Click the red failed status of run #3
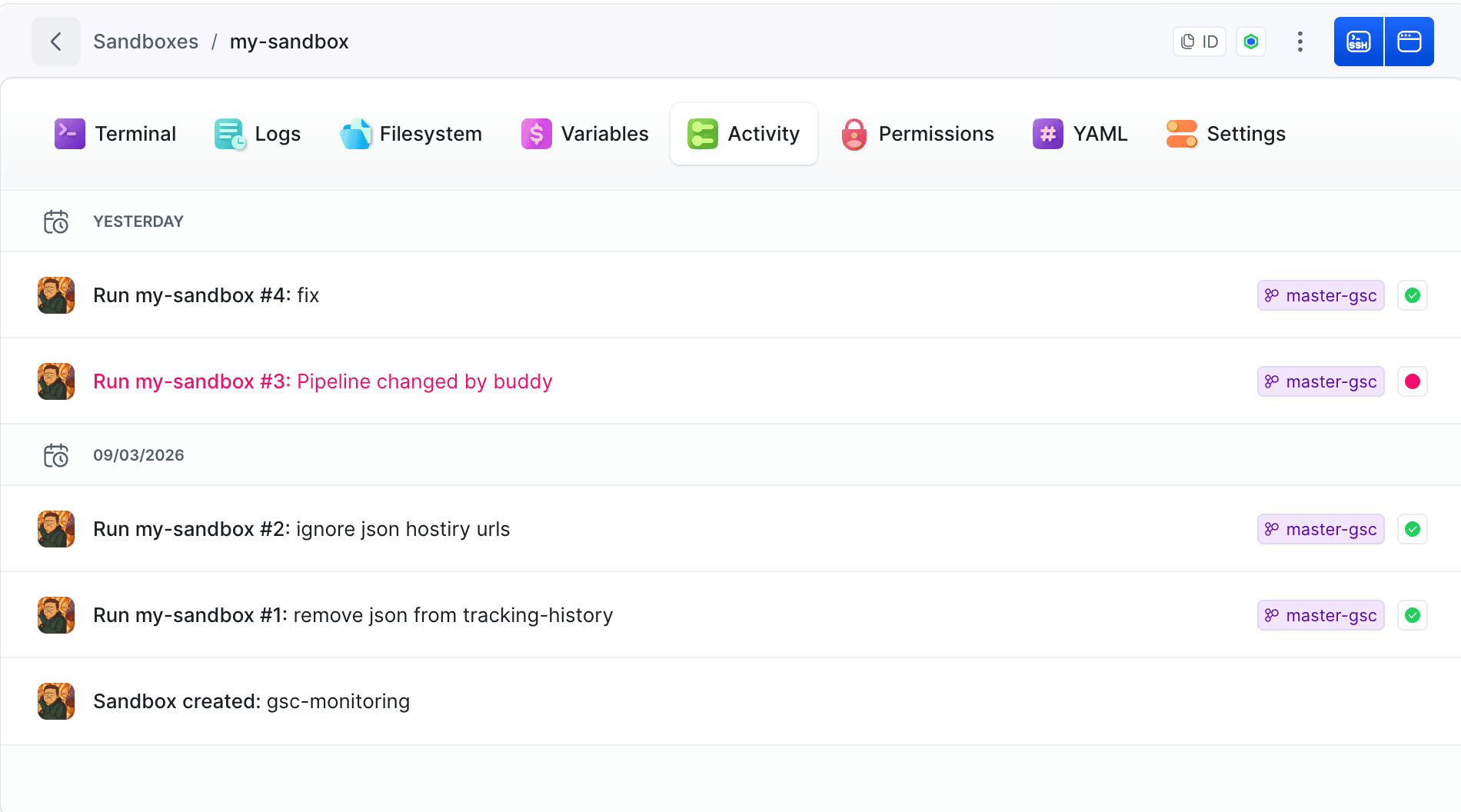 pyautogui.click(x=1413, y=381)
